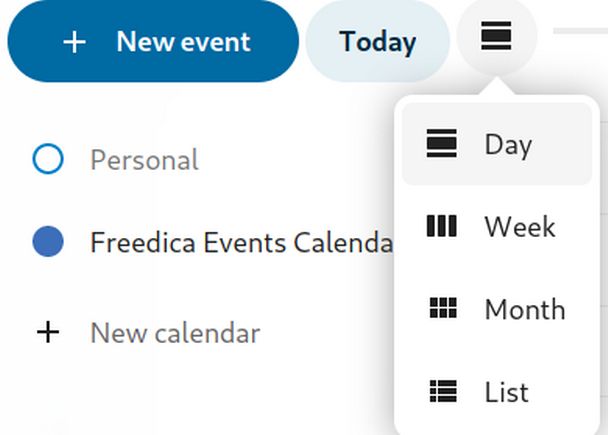608x435 pixels.
Task: Click the New event button label
Action: click(x=183, y=42)
